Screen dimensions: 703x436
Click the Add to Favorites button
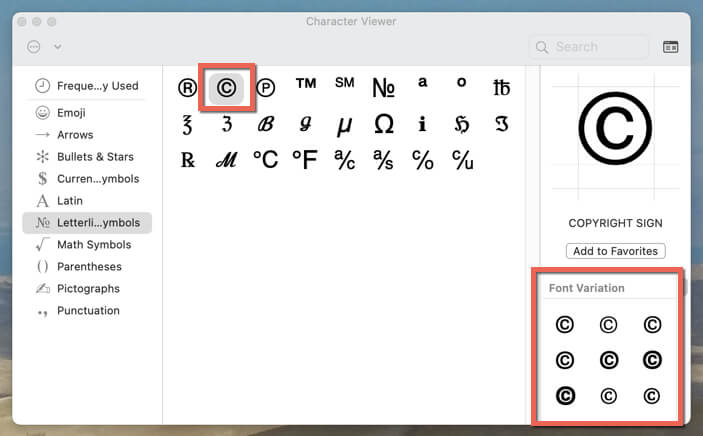615,251
